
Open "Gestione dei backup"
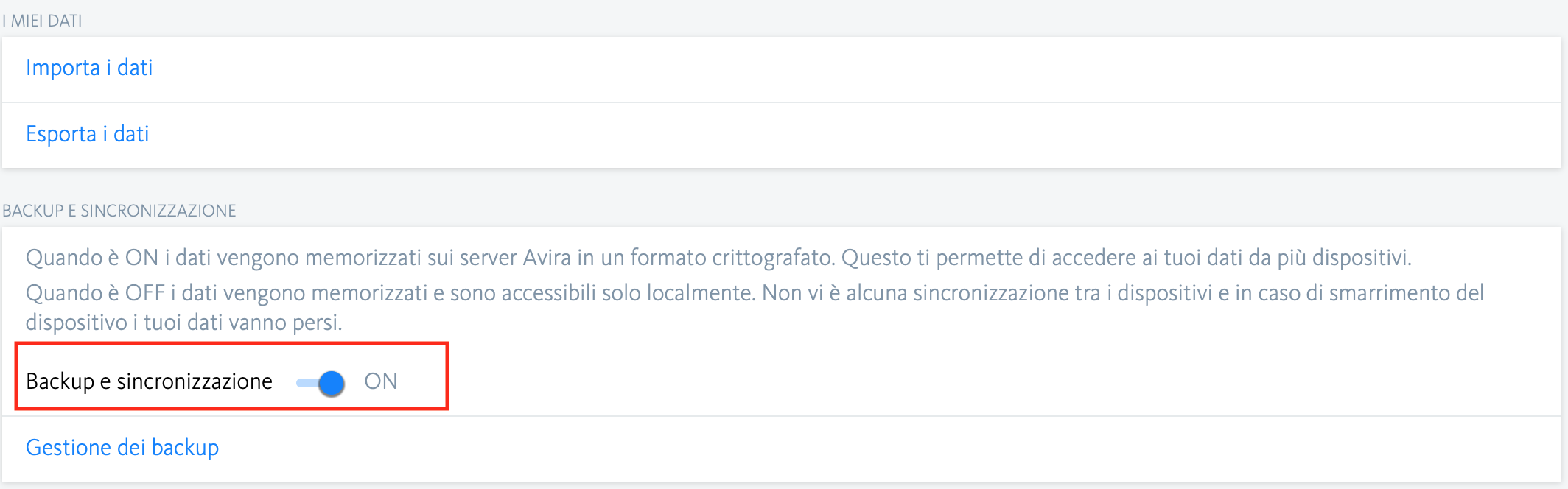tap(122, 448)
